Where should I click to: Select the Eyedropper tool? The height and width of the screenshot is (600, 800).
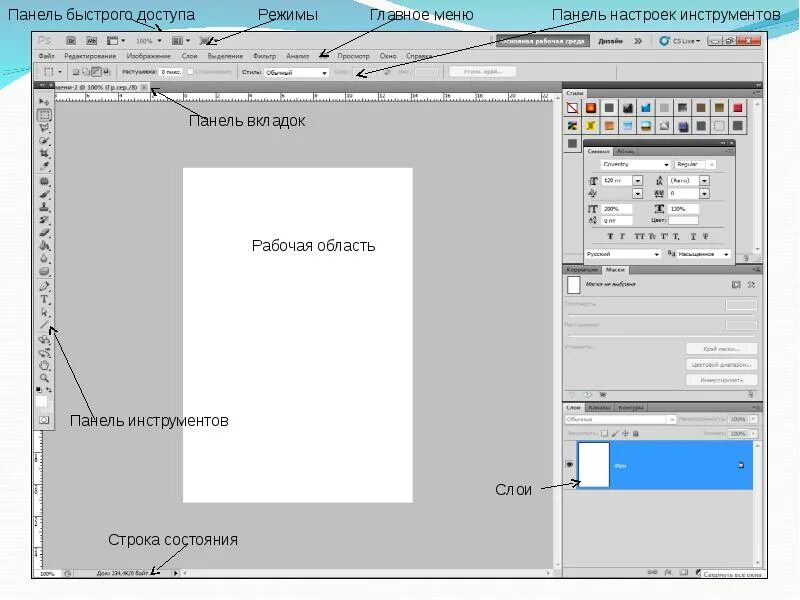44,166
